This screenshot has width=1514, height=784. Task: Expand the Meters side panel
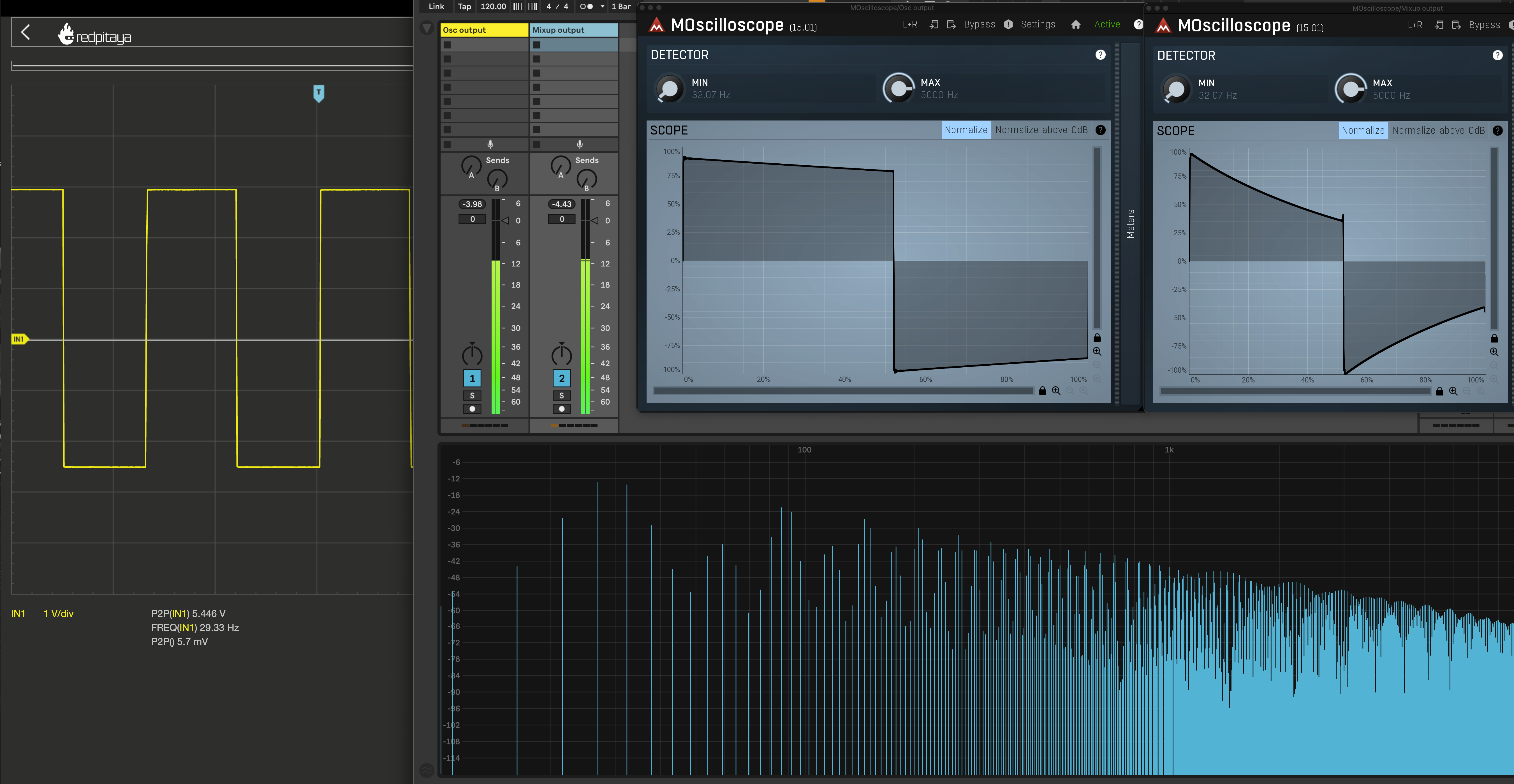click(x=1130, y=223)
